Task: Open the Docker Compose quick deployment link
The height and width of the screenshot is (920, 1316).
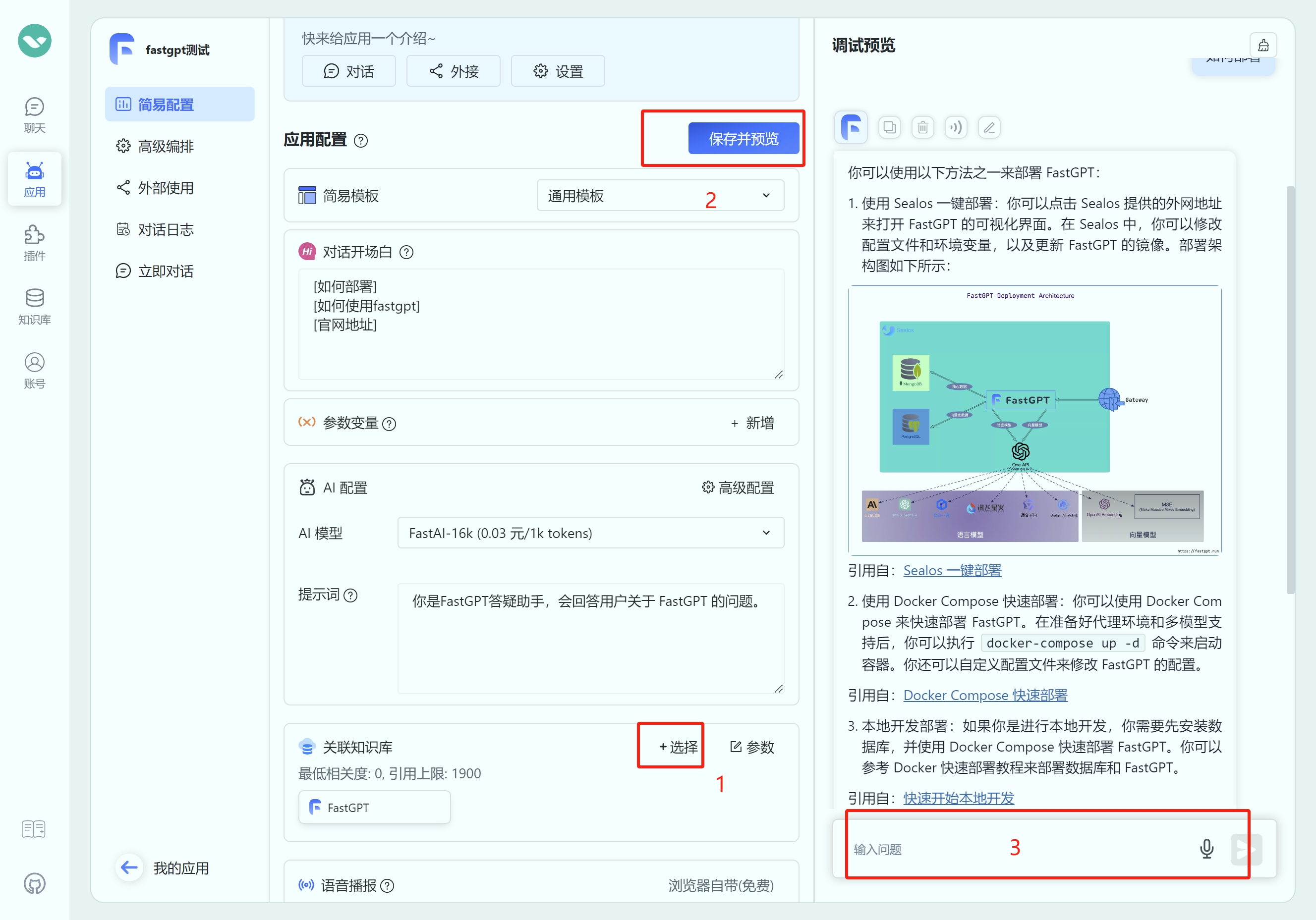Action: (x=985, y=695)
